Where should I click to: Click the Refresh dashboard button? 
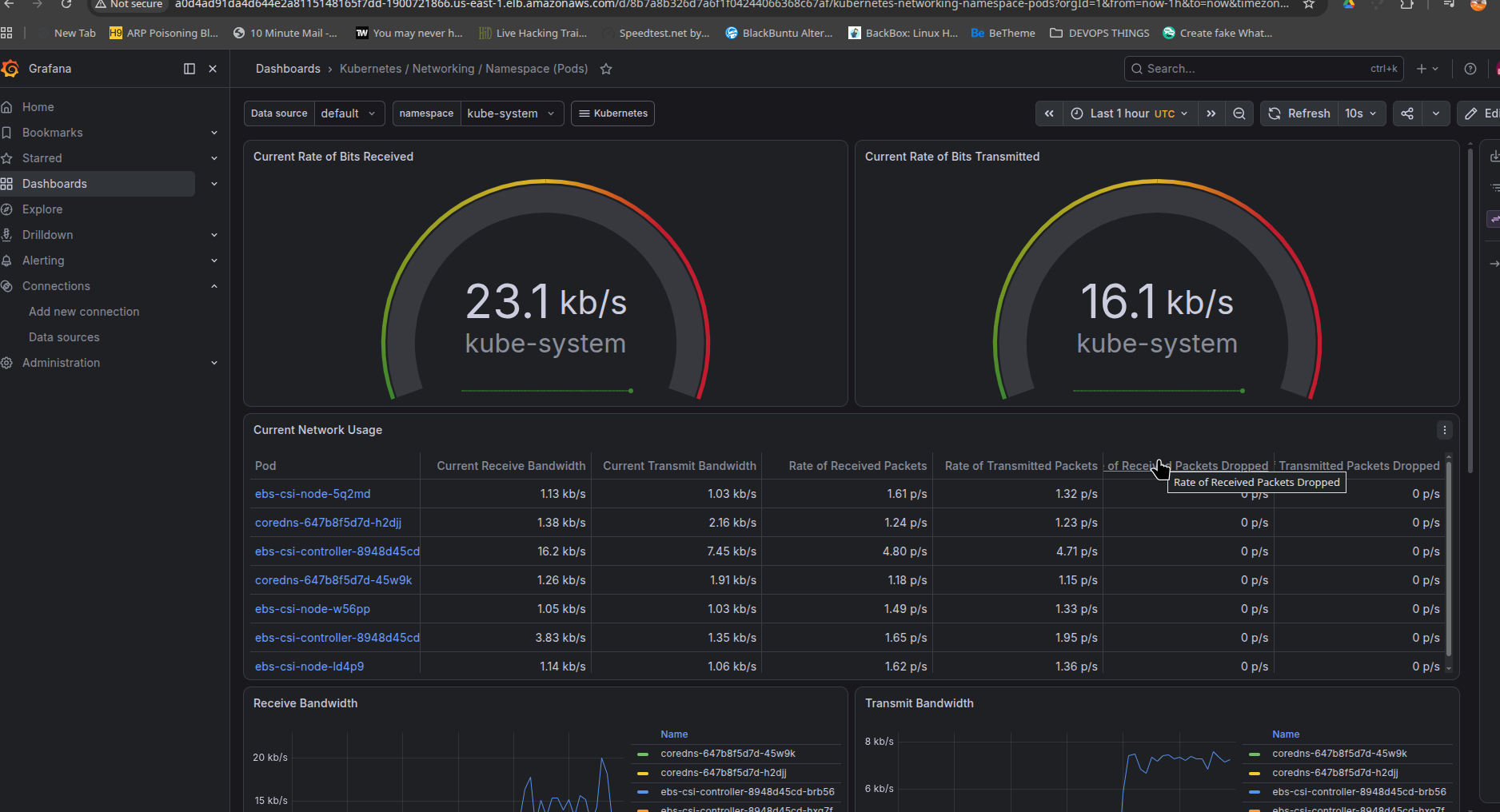1299,113
